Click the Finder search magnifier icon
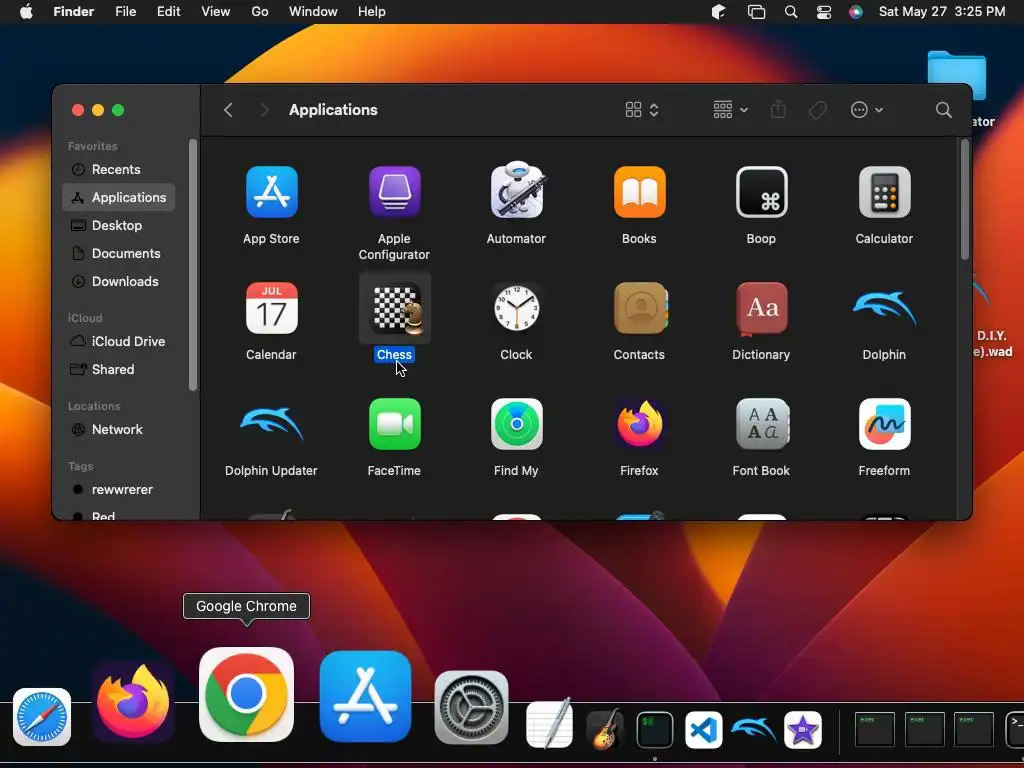 943,110
